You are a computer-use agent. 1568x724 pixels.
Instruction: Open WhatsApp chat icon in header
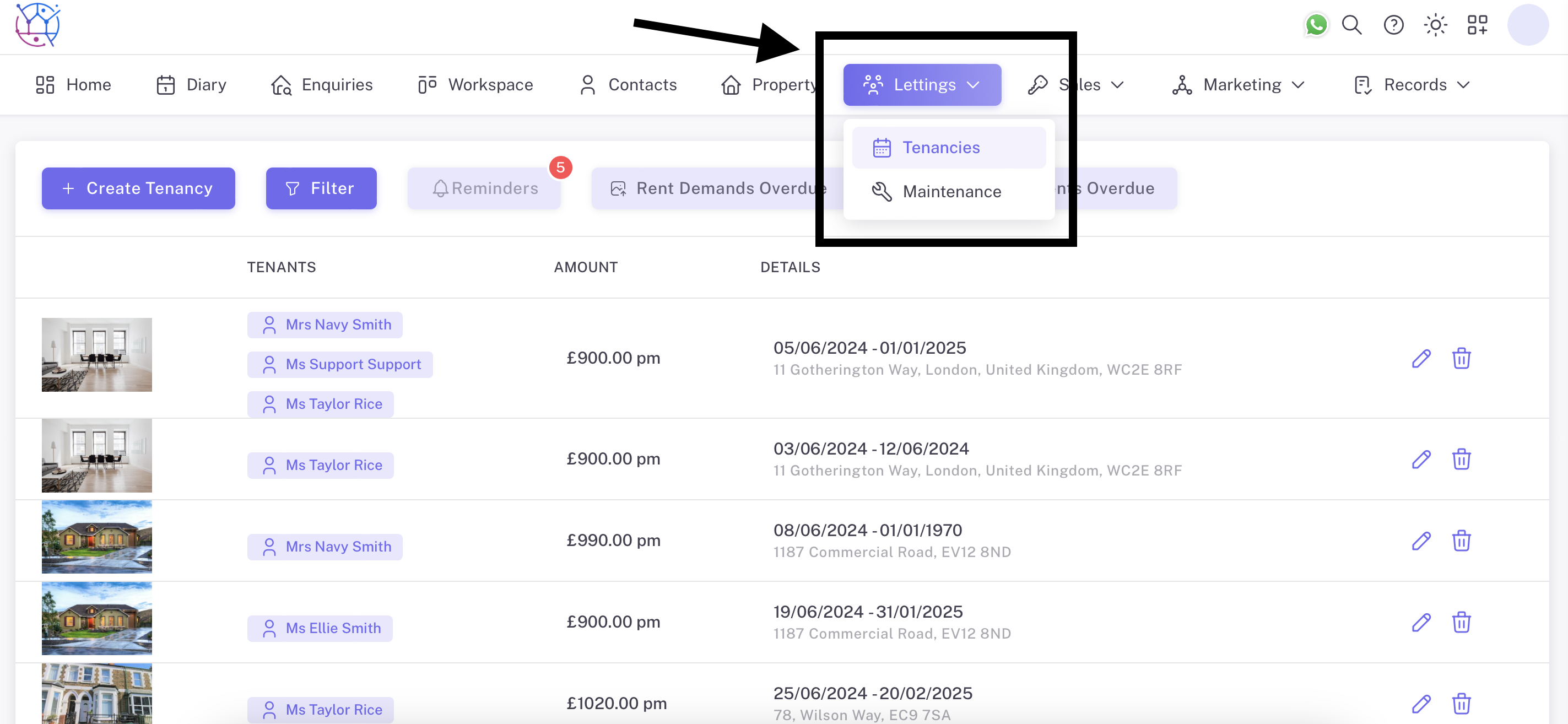[x=1316, y=25]
